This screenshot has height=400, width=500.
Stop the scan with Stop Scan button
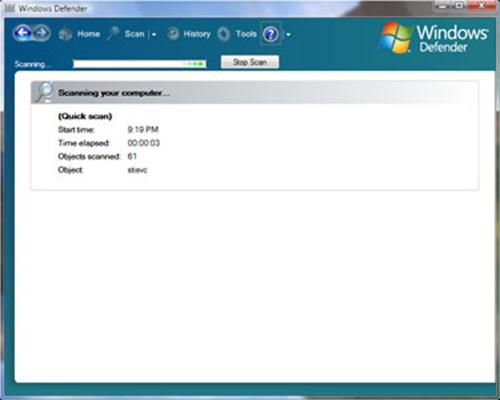pyautogui.click(x=250, y=62)
